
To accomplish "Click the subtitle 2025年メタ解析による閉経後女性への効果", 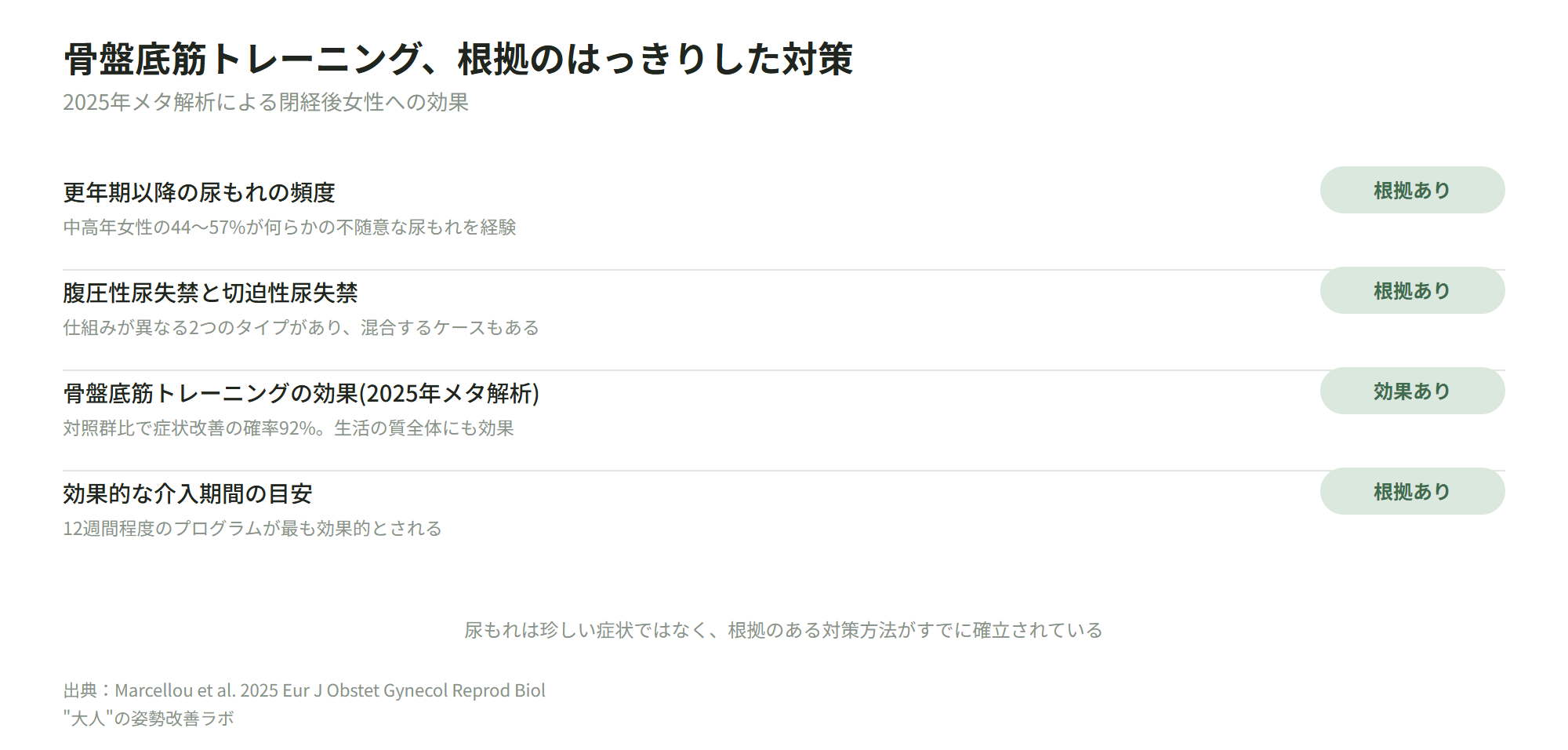I will point(266,103).
